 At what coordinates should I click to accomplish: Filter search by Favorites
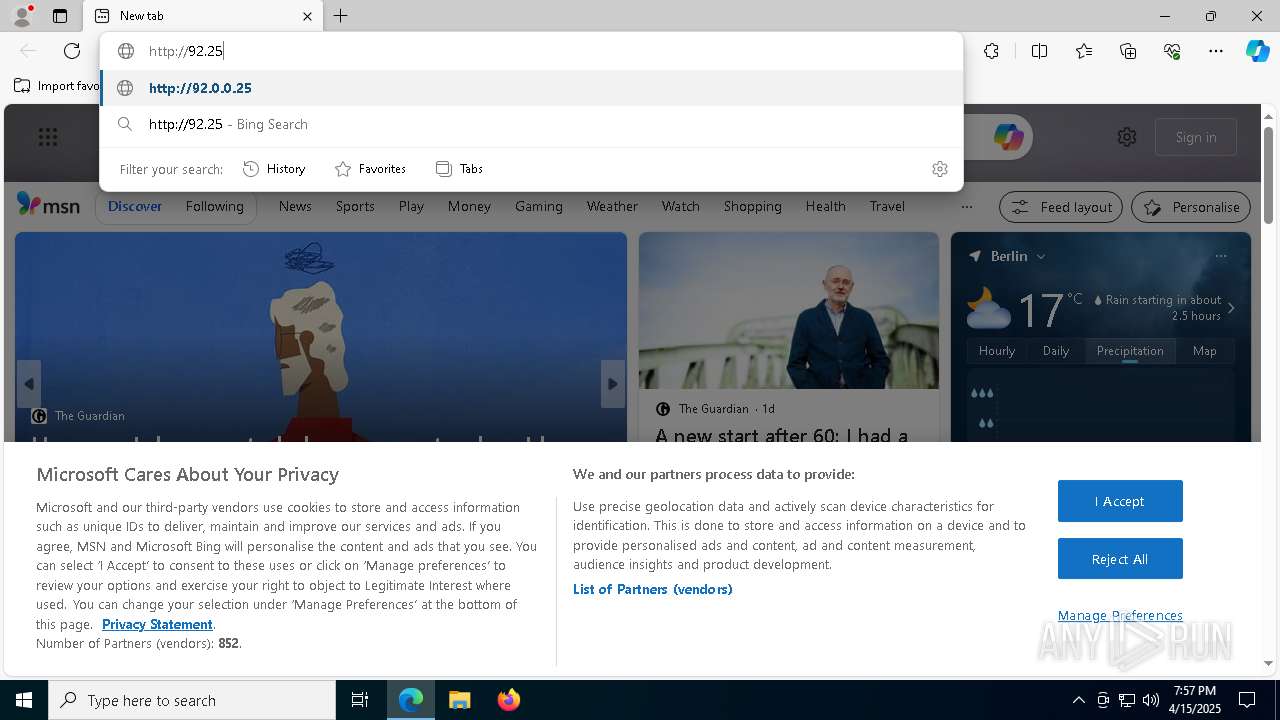point(370,169)
